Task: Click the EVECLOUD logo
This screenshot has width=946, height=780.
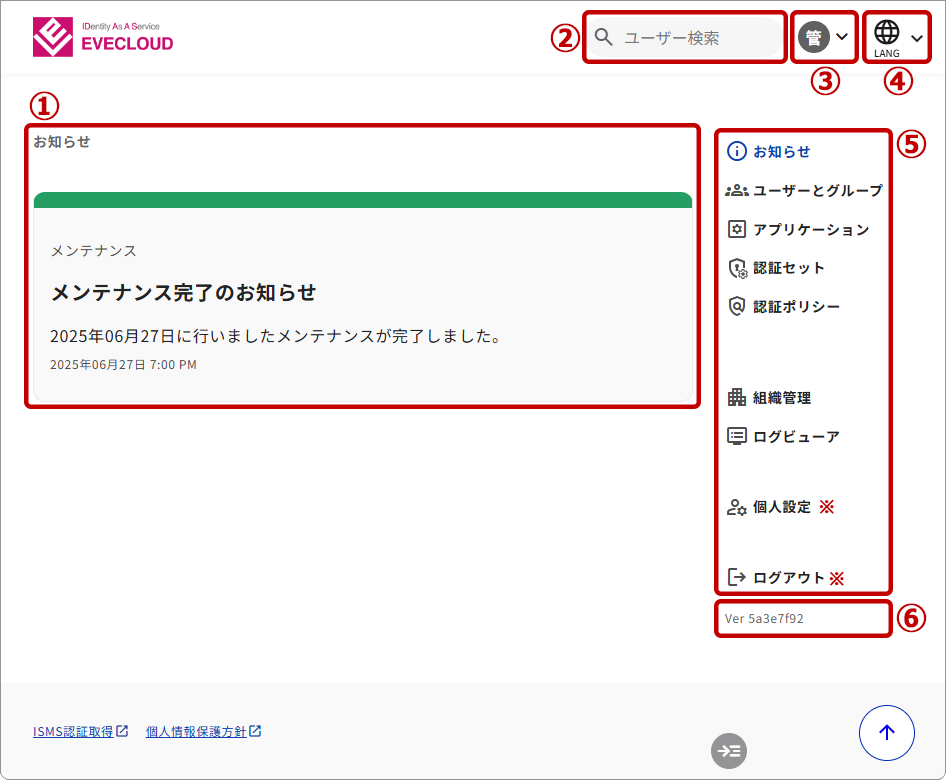Action: [103, 37]
